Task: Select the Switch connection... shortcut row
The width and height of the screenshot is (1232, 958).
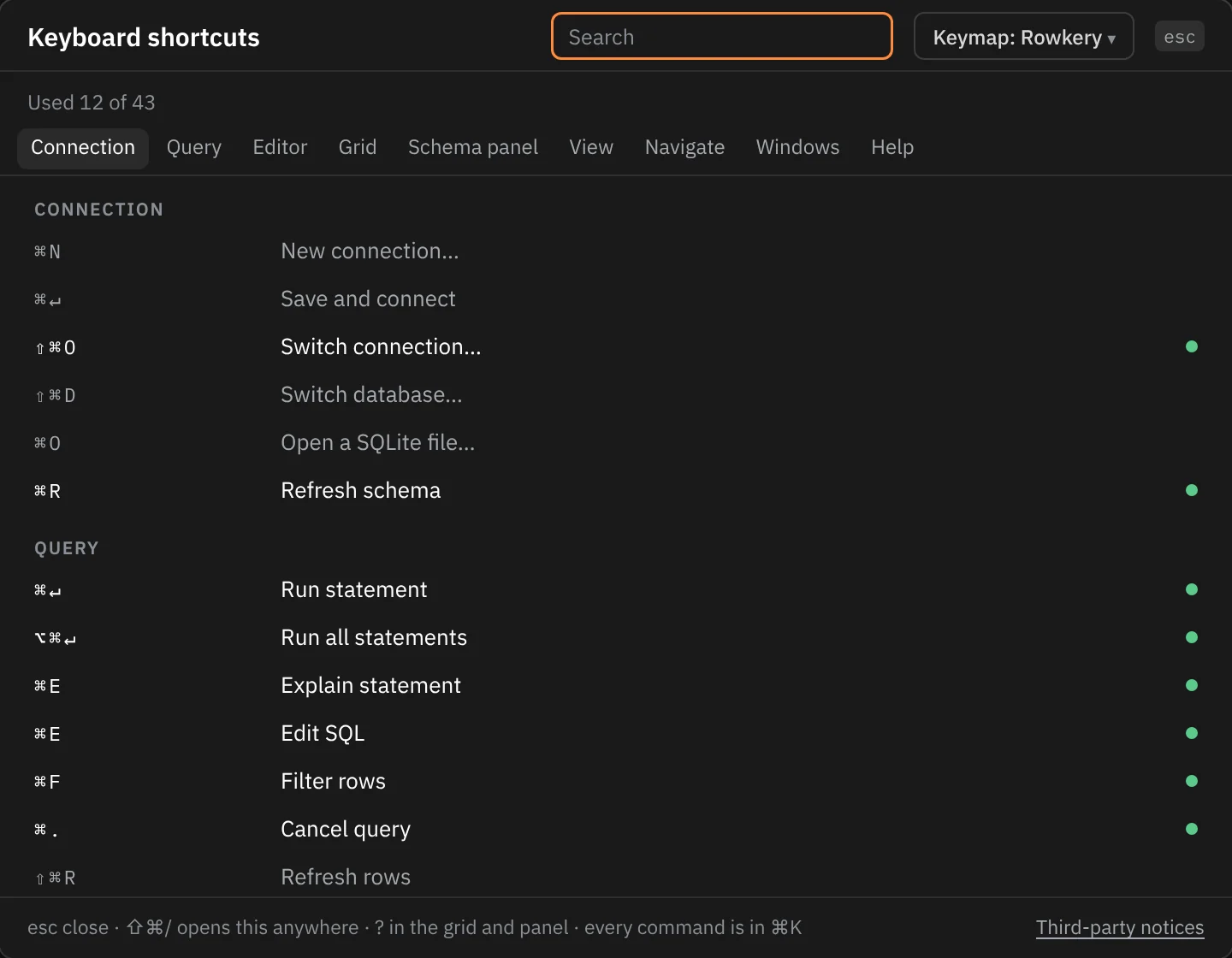Action: tap(616, 347)
